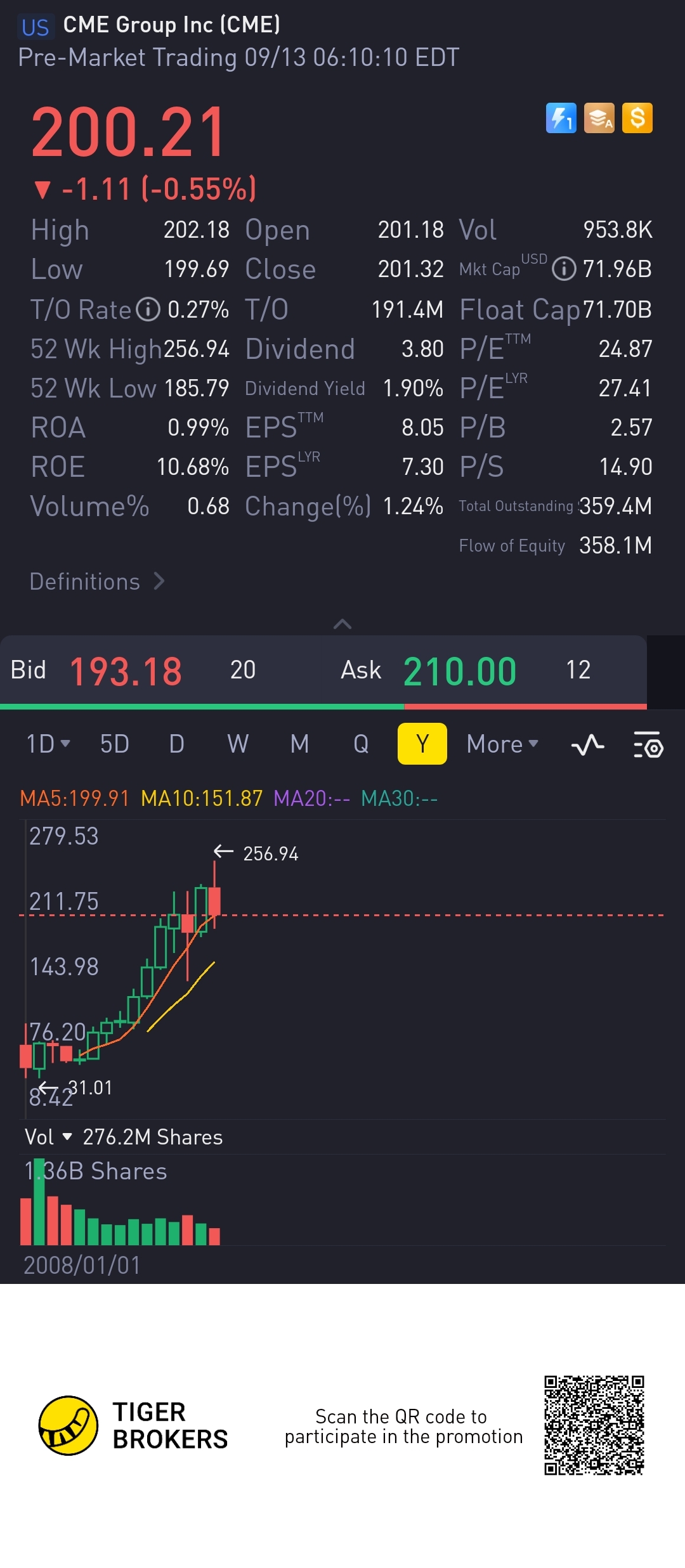
Task: Tap the current price 200.21
Action: [x=128, y=132]
